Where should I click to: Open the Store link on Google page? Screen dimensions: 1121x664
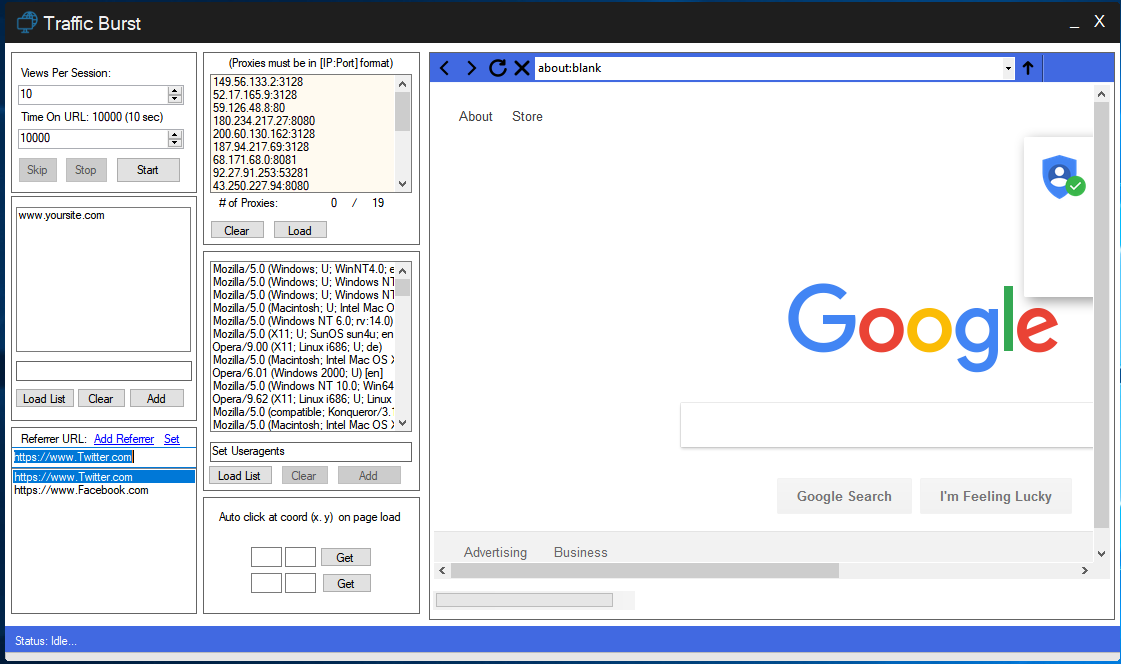click(x=527, y=116)
